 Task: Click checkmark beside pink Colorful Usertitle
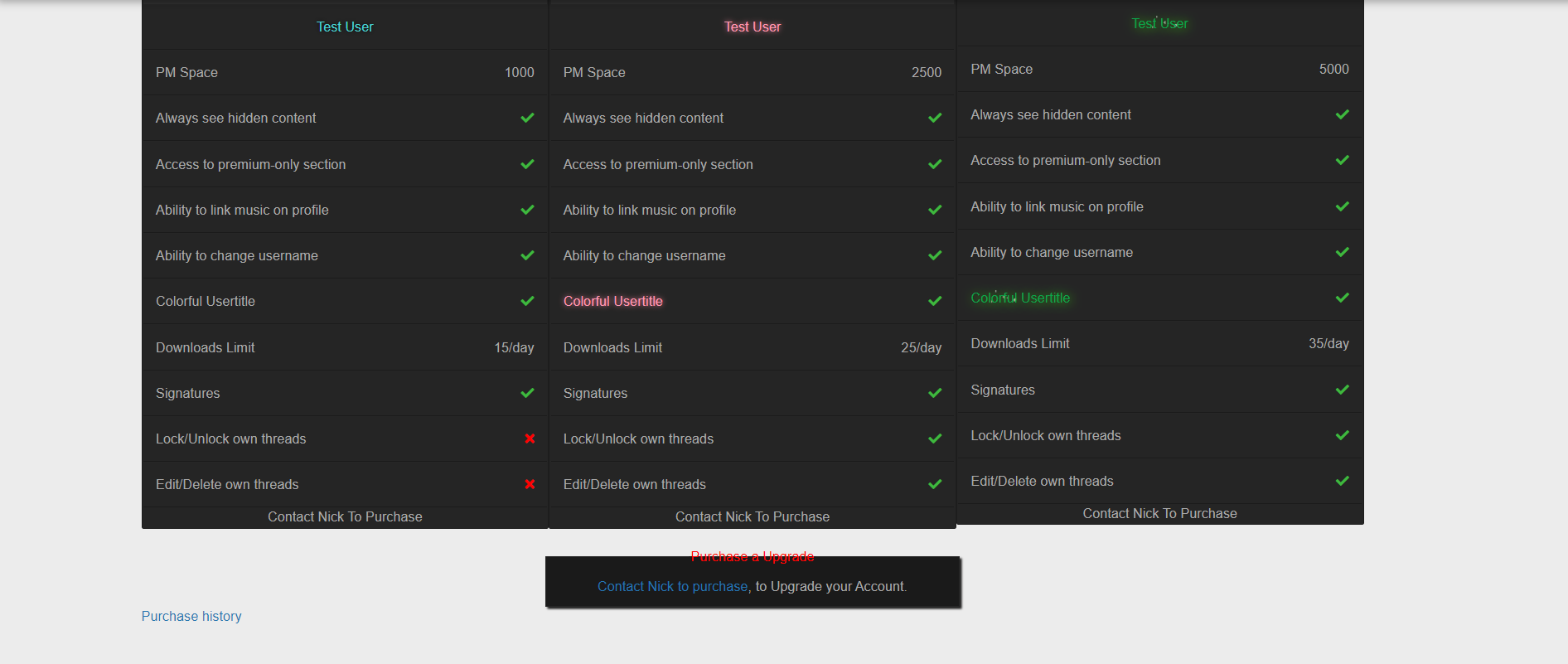(935, 301)
